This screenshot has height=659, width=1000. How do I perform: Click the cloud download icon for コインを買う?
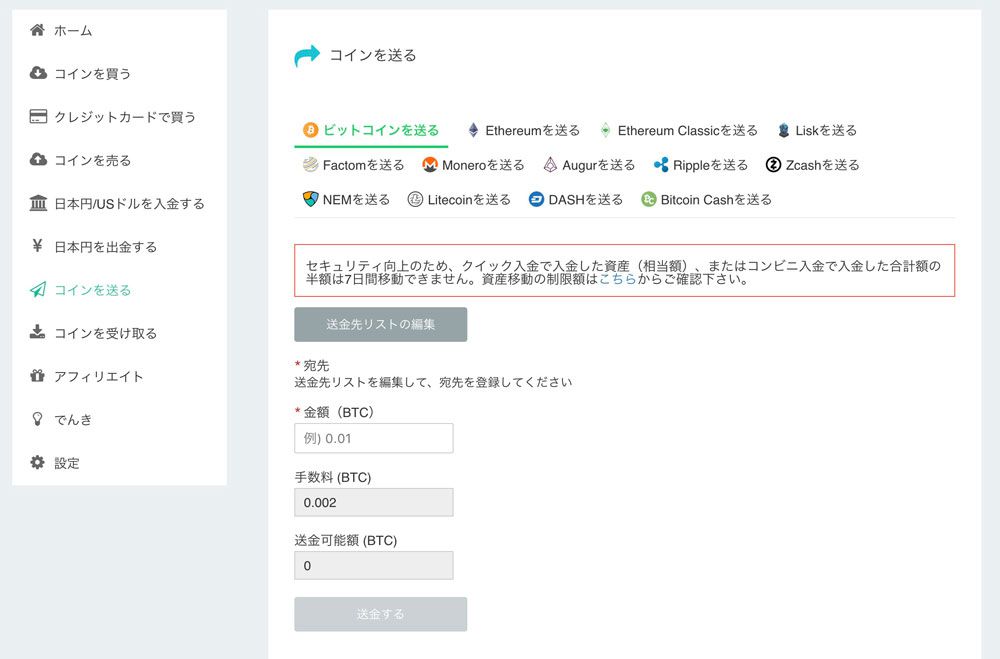(38, 73)
